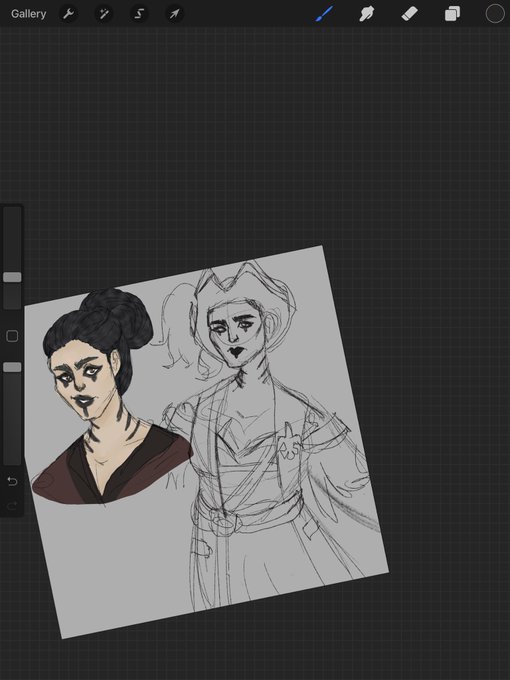Return to the Gallery

[x=29, y=14]
